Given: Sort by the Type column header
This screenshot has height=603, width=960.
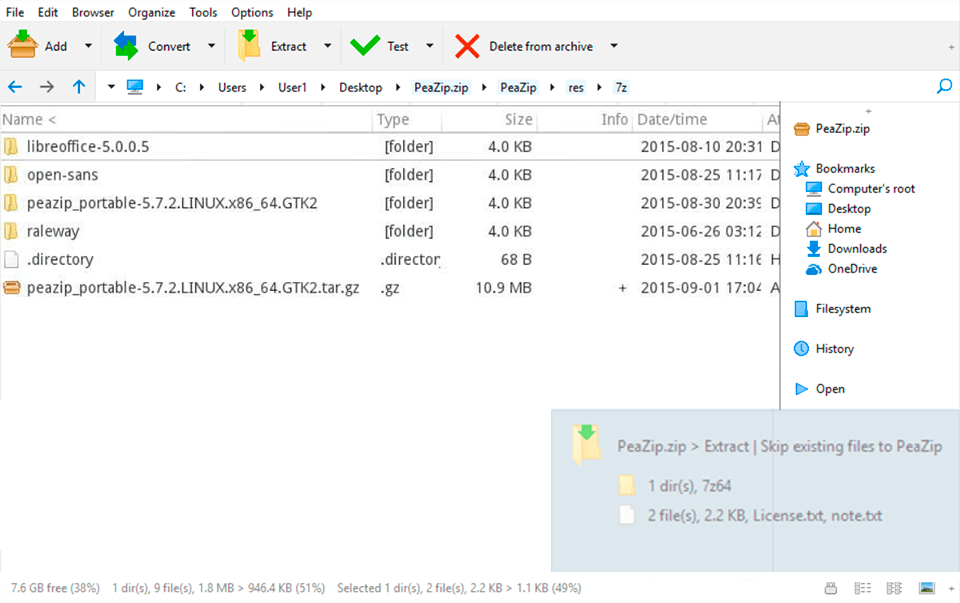Looking at the screenshot, I should pyautogui.click(x=407, y=119).
